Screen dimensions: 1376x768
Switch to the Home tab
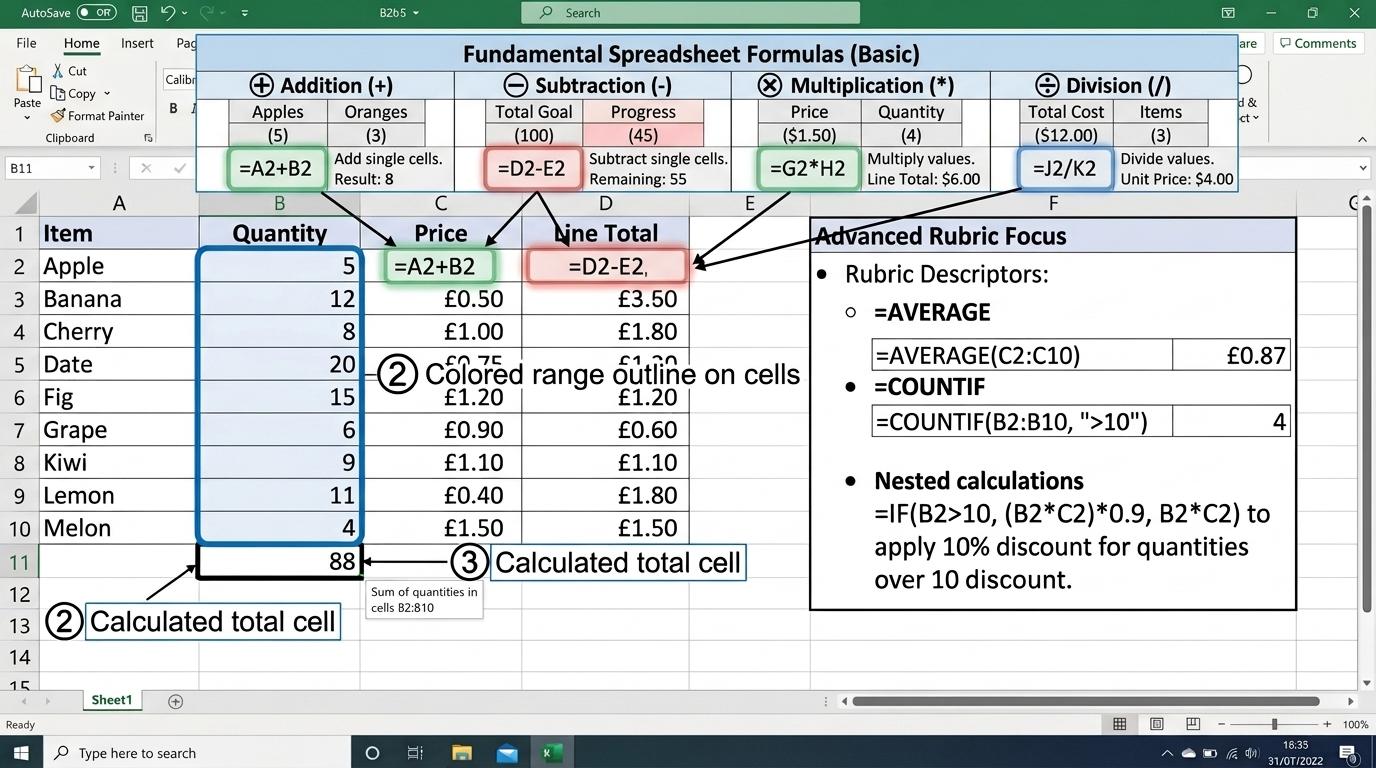point(82,43)
